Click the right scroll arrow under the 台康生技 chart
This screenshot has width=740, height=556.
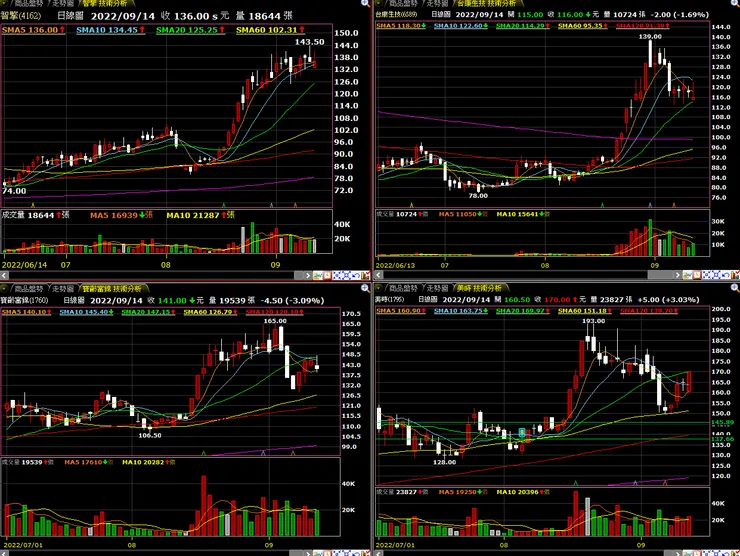(678, 275)
